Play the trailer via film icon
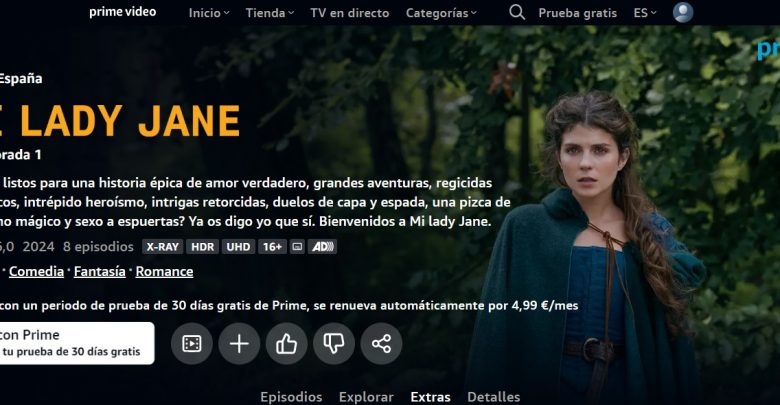 (192, 343)
